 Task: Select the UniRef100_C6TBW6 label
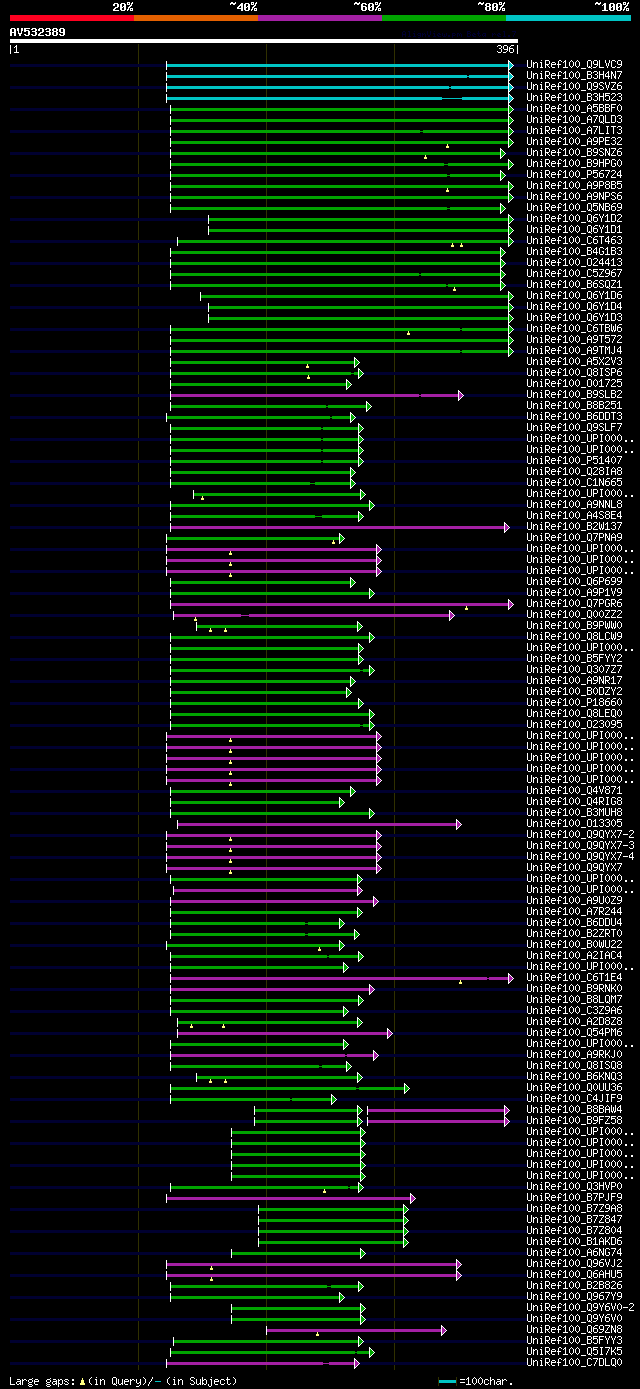point(574,328)
